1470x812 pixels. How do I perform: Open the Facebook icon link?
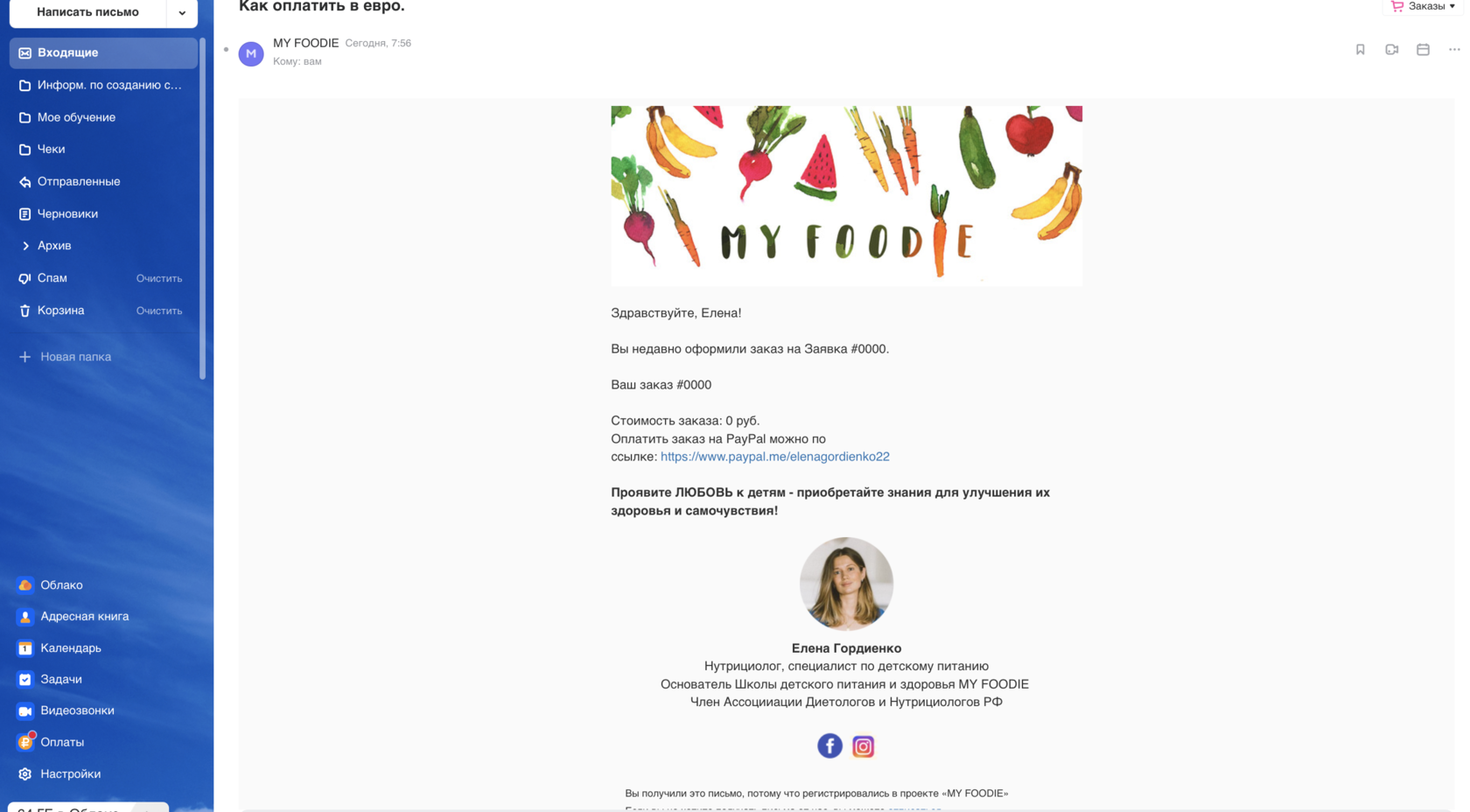[829, 745]
